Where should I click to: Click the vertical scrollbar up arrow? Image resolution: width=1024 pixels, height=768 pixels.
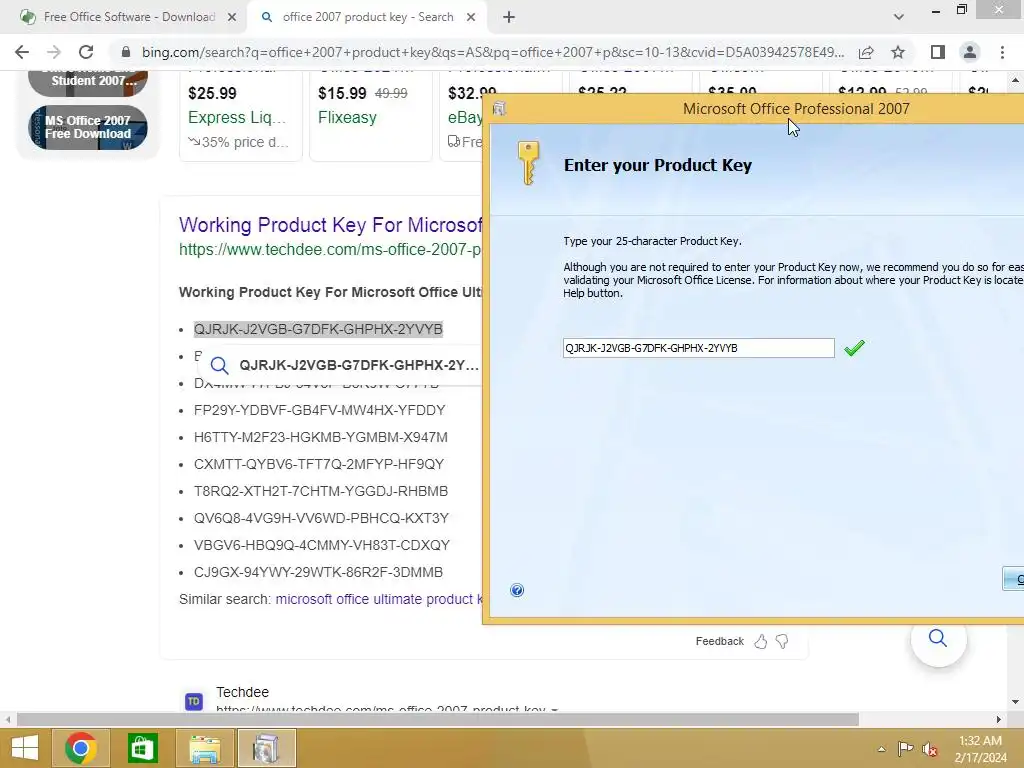[x=1015, y=80]
